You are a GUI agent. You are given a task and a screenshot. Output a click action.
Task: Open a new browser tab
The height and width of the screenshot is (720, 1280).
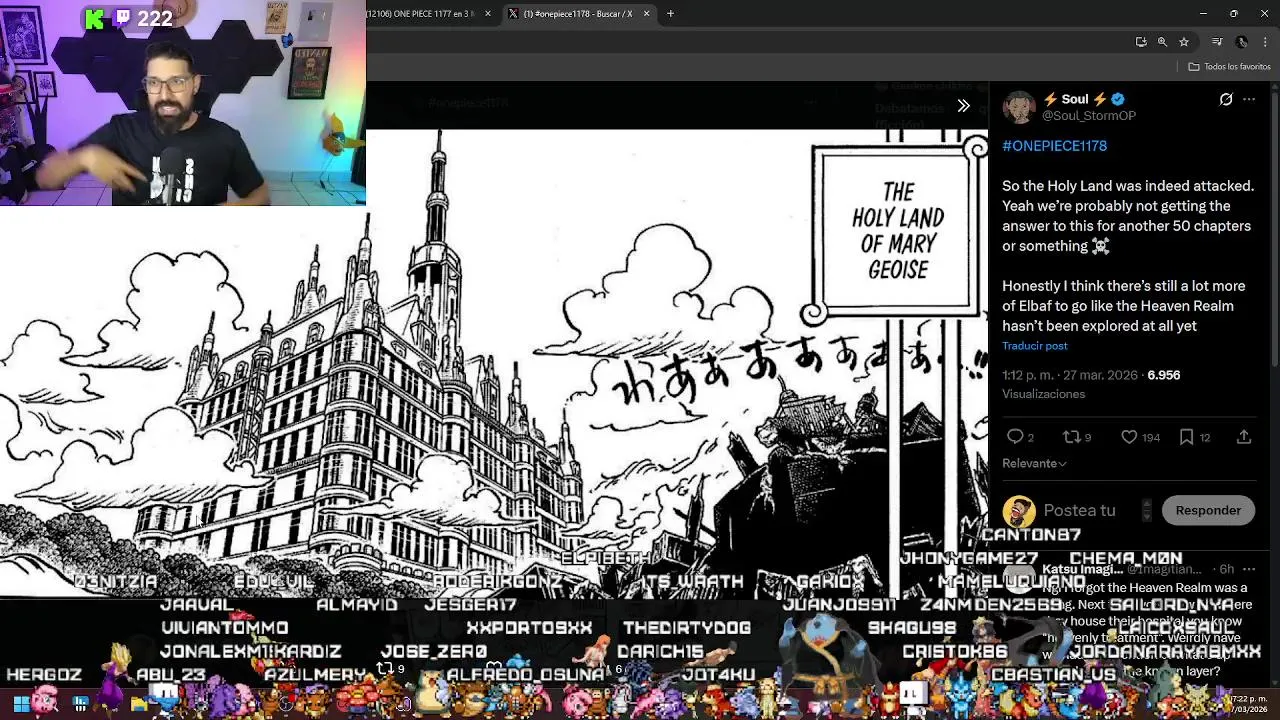(670, 13)
